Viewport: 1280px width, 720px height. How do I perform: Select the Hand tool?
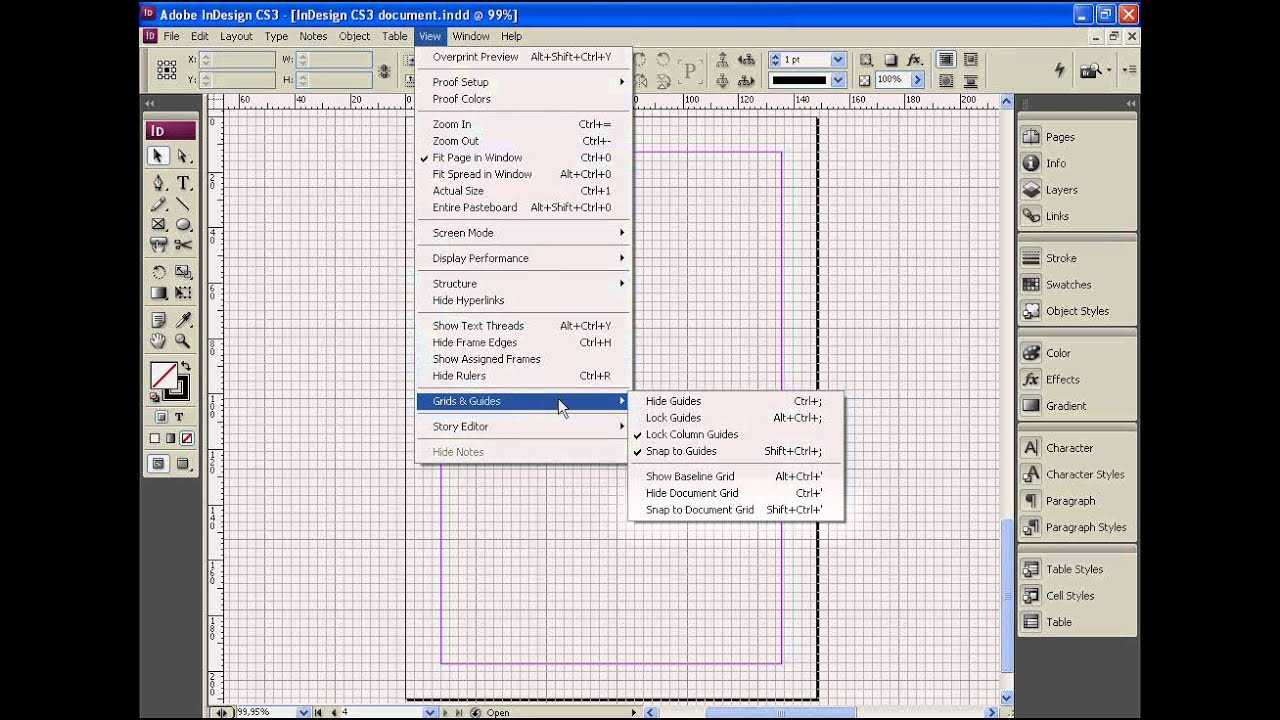click(158, 341)
